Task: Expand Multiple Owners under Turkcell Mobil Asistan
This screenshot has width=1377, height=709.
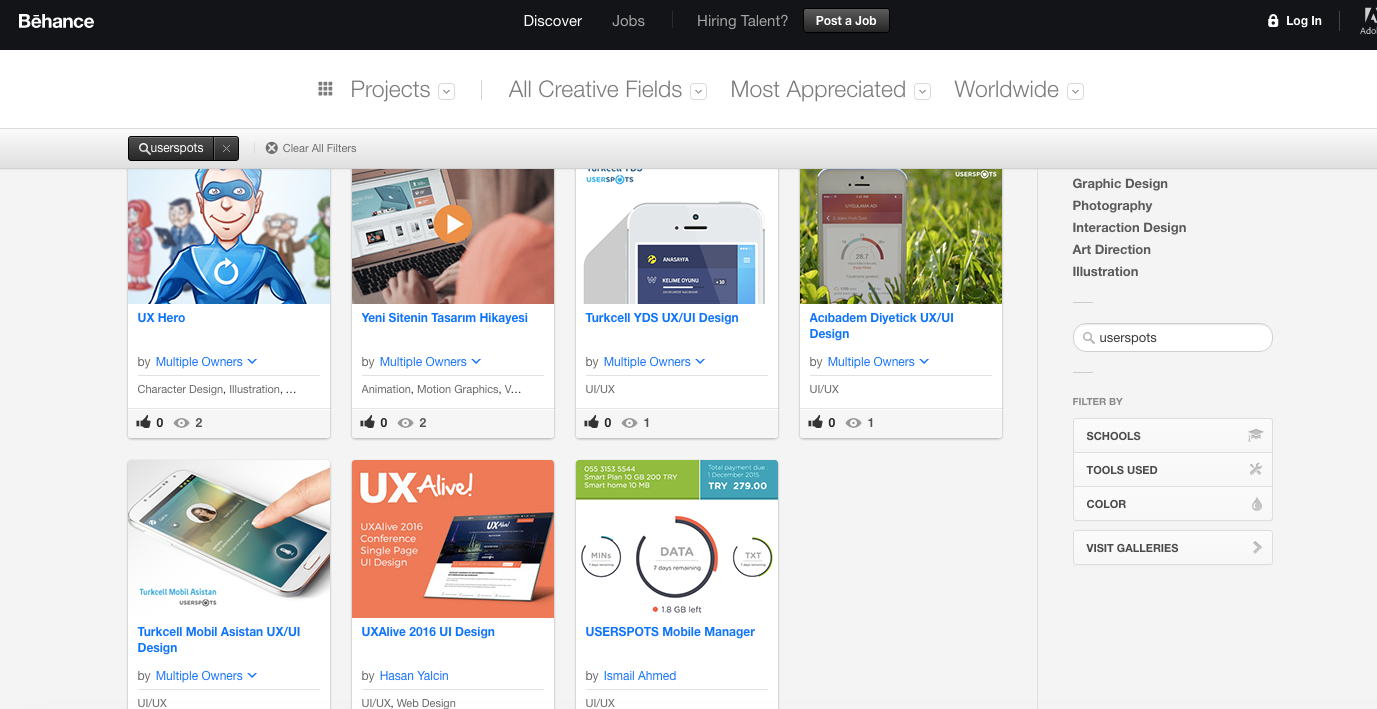Action: point(206,676)
